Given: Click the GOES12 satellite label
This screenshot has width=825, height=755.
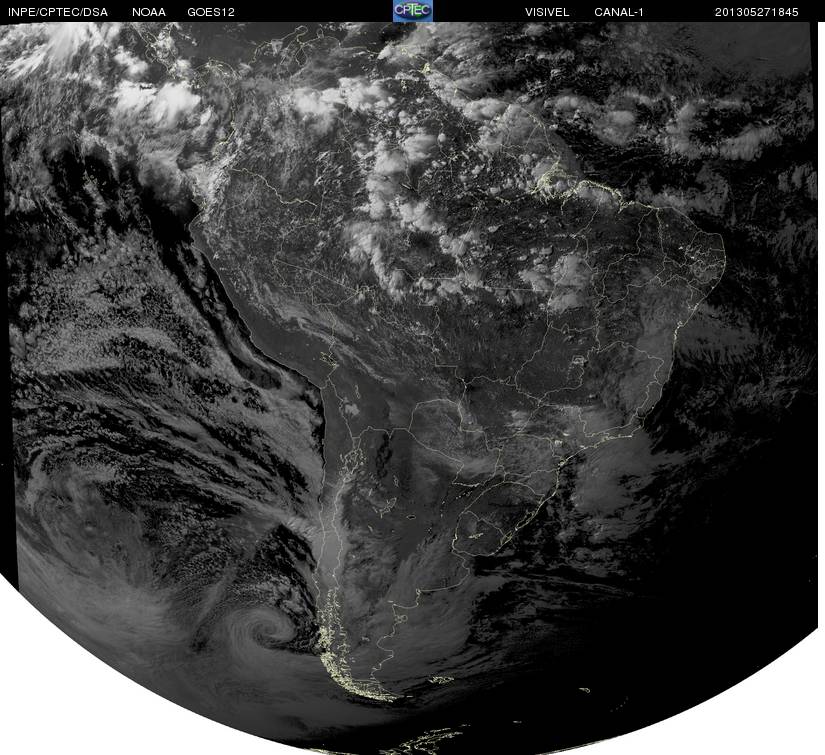Looking at the screenshot, I should pyautogui.click(x=211, y=12).
